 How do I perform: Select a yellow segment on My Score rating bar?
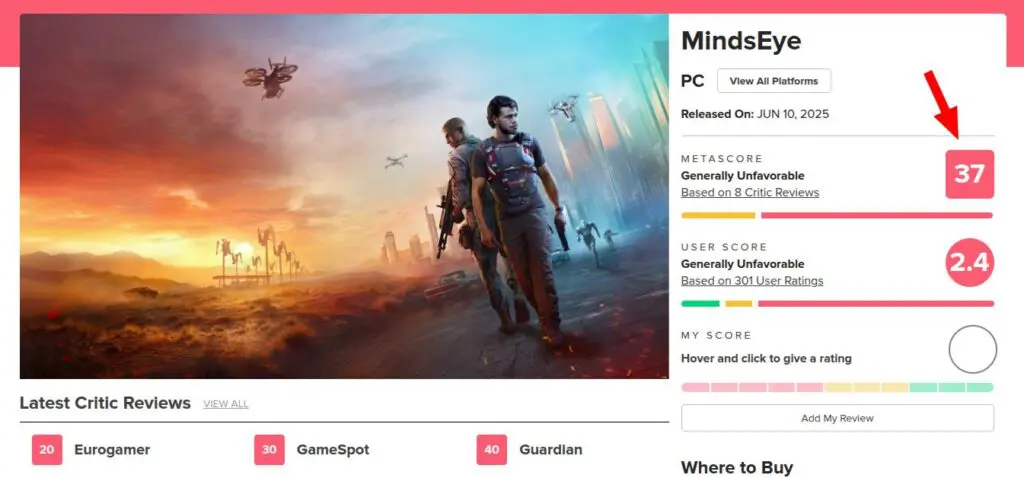[x=867, y=387]
